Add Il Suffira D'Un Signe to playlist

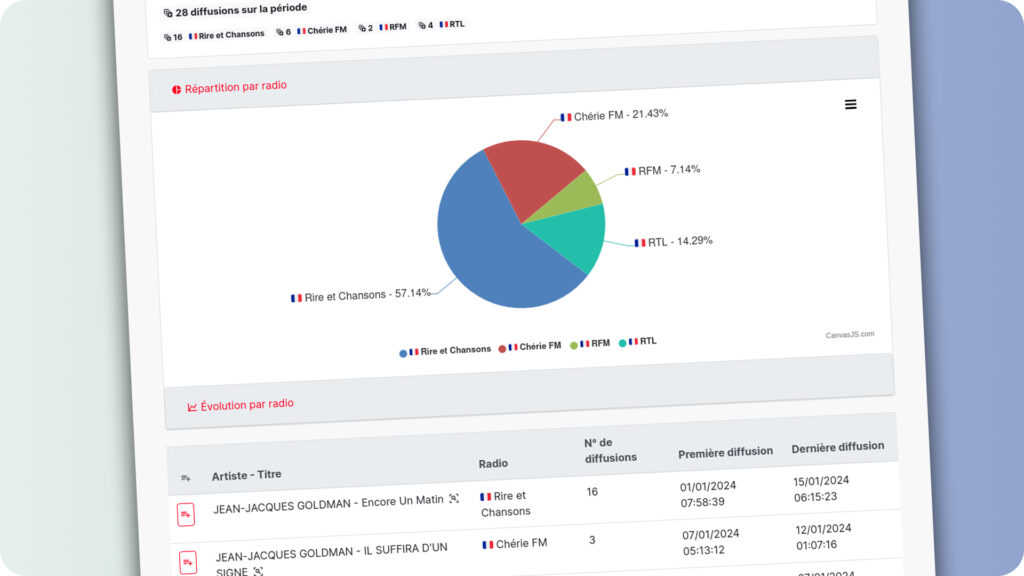click(188, 562)
